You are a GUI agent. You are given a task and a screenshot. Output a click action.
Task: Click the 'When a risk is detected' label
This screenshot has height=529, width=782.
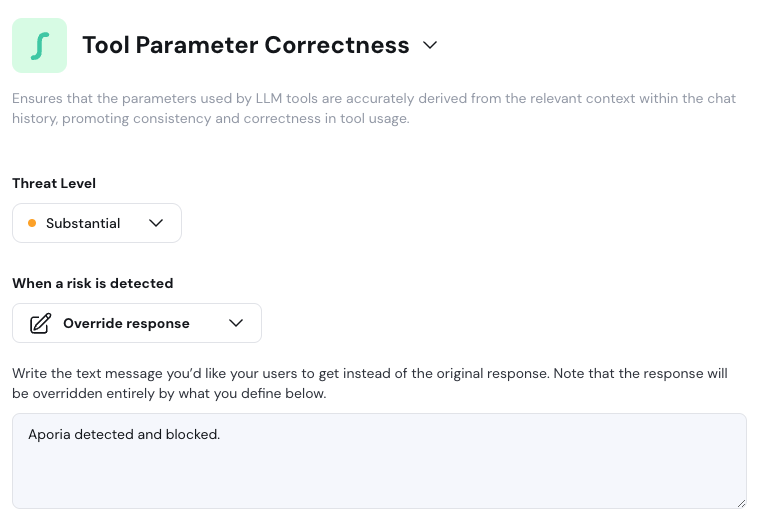92,283
